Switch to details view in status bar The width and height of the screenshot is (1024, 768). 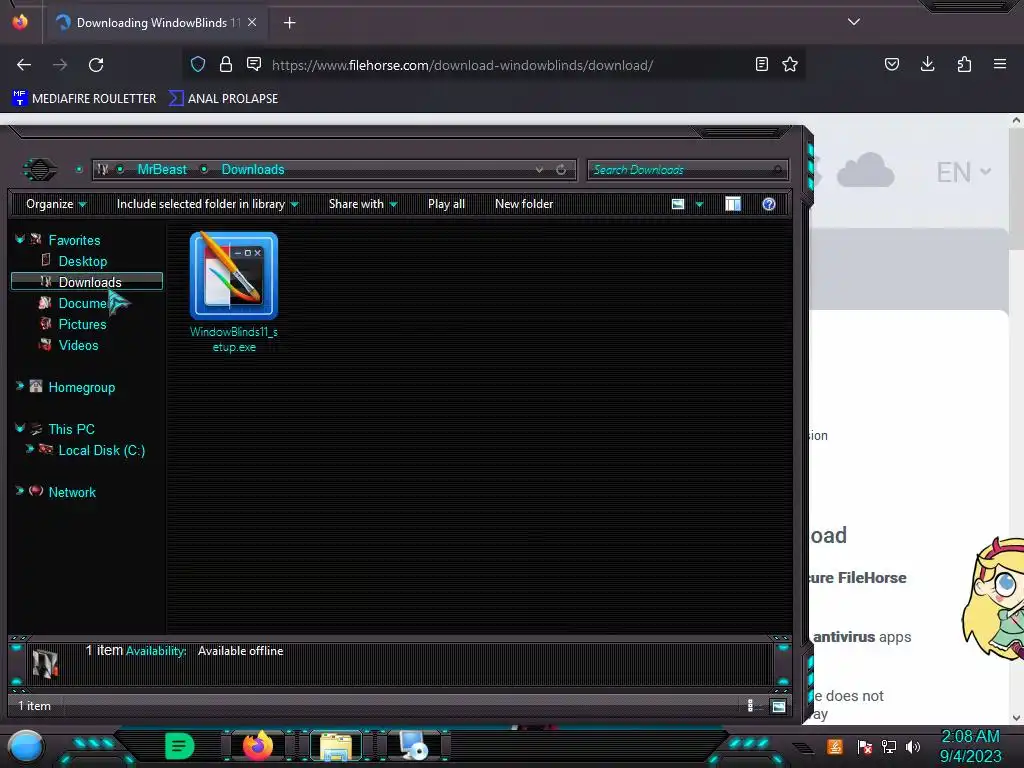tap(750, 705)
